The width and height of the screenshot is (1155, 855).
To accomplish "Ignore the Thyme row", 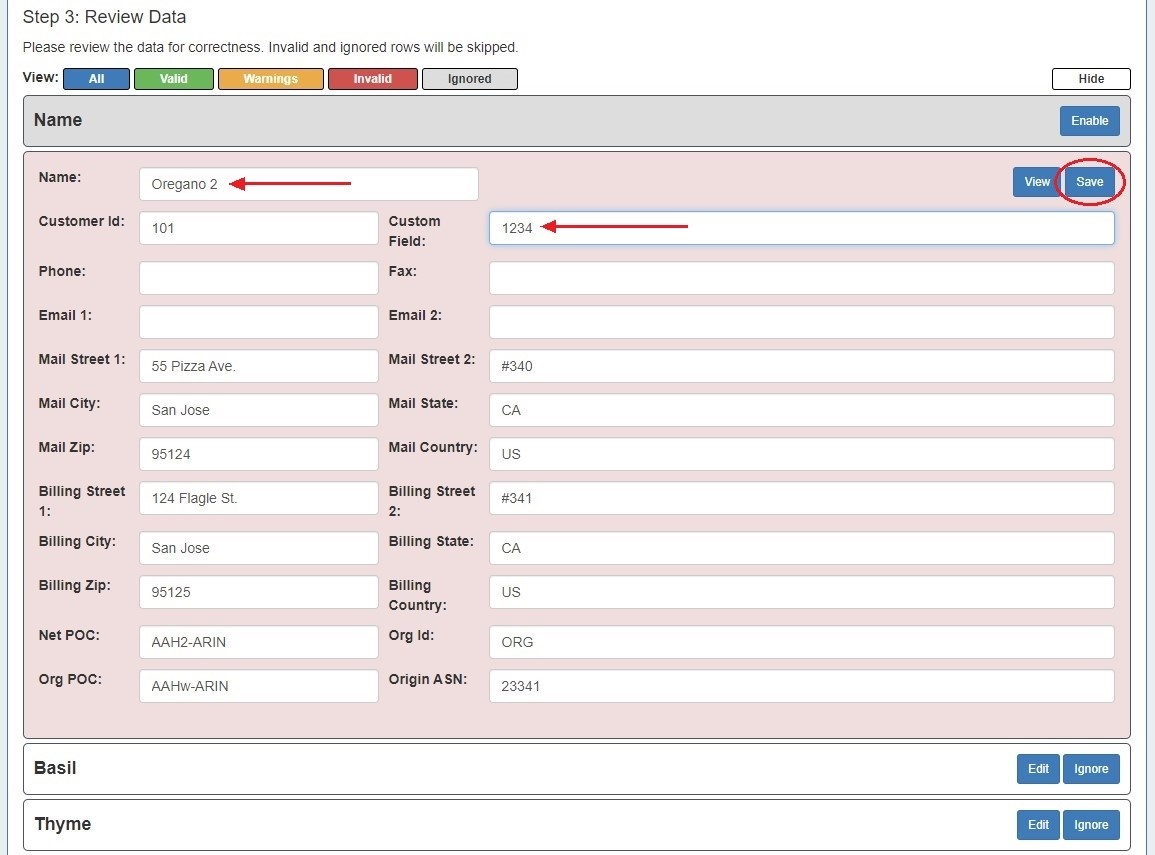I will coord(1091,825).
